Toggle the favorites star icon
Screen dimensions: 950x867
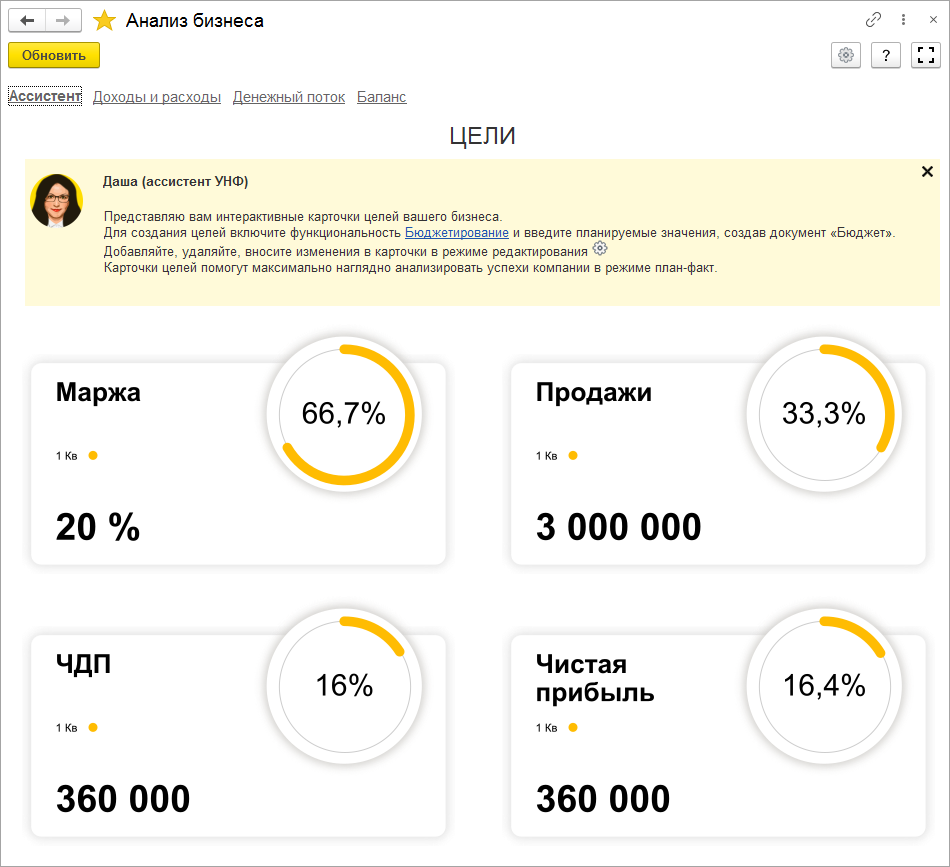click(104, 21)
